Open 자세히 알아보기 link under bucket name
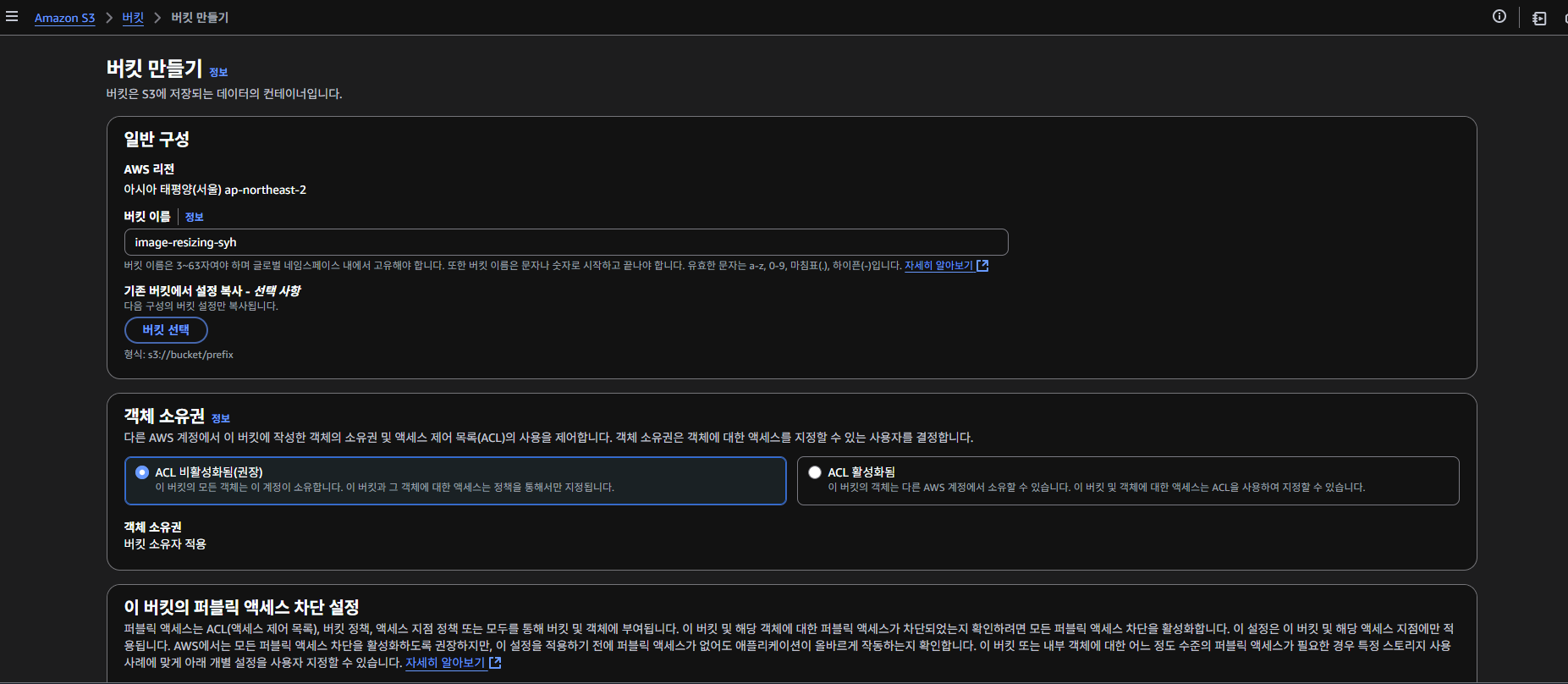This screenshot has width=1568, height=684. point(938,266)
